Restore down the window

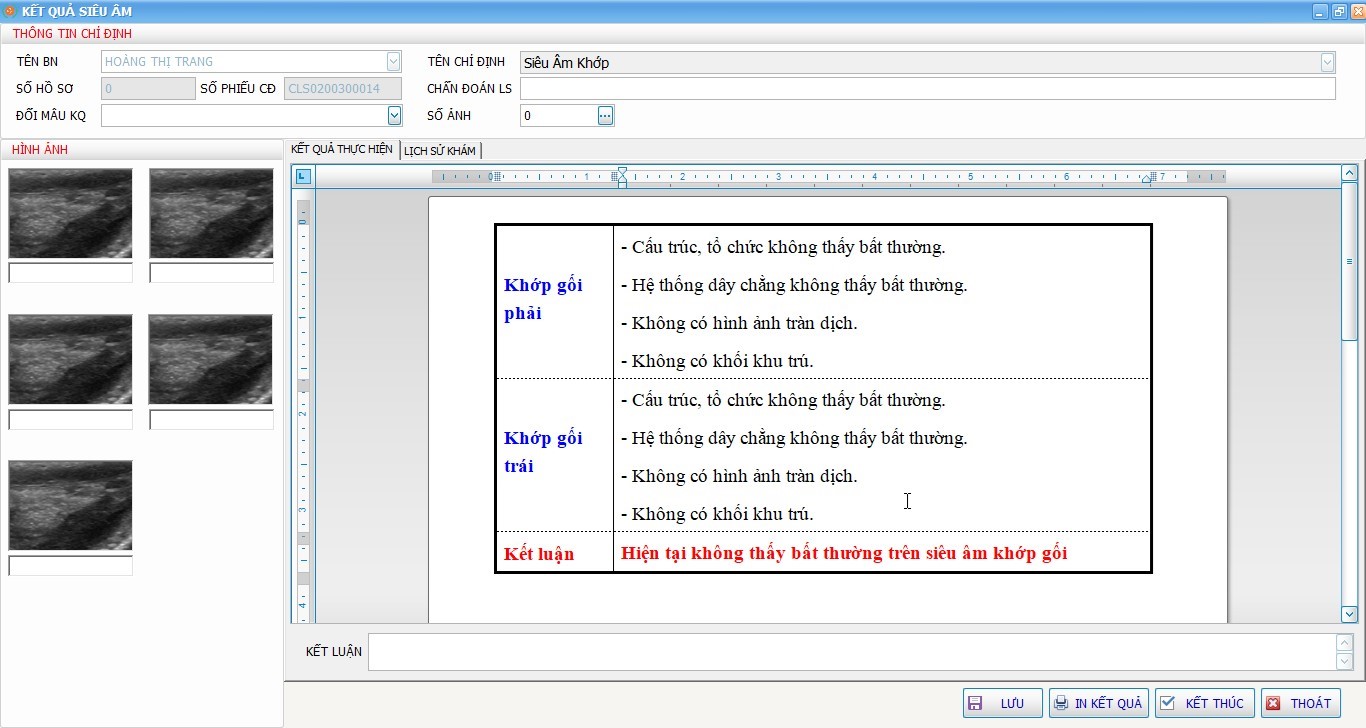[x=1340, y=12]
